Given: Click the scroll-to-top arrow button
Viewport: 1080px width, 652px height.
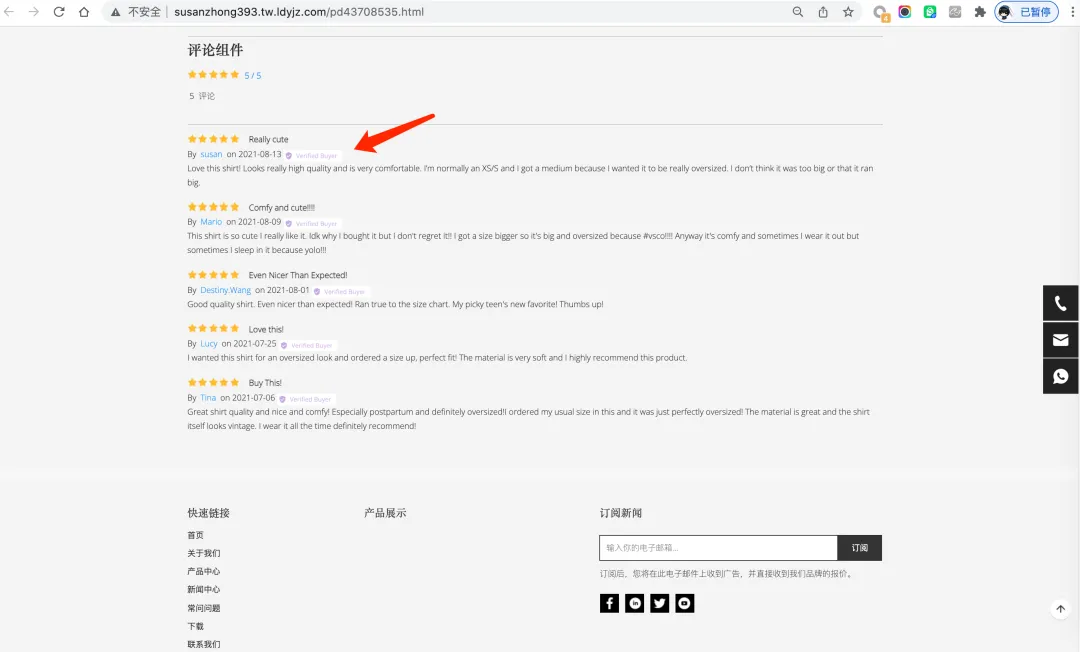Looking at the screenshot, I should coord(1060,609).
